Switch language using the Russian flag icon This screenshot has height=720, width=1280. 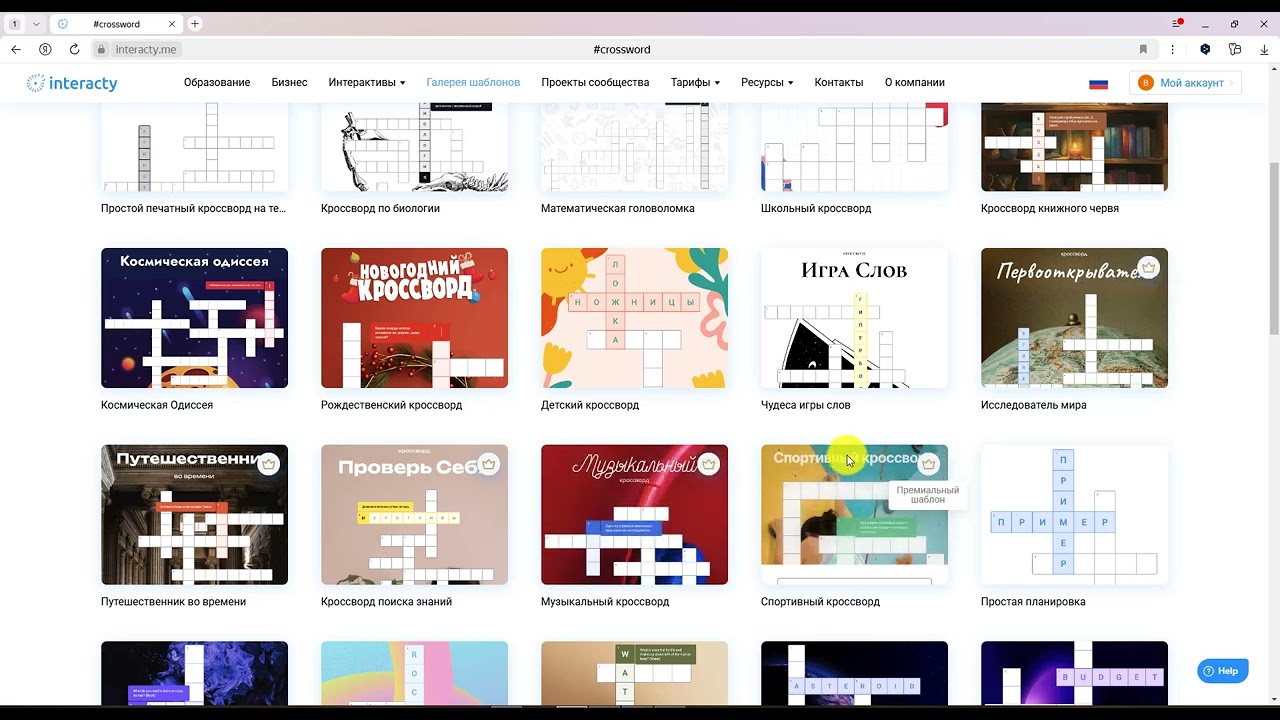pyautogui.click(x=1098, y=83)
